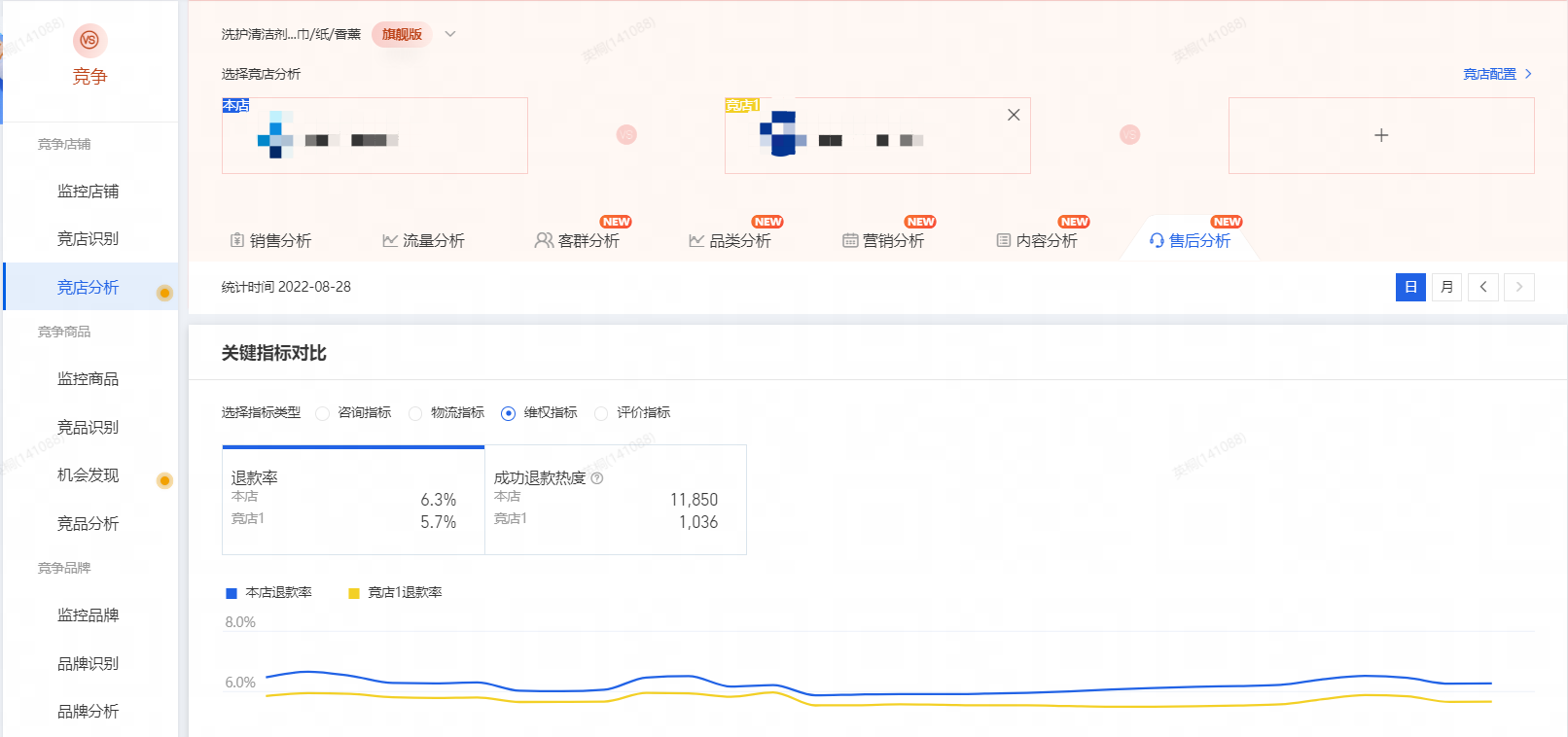1568x737 pixels.
Task: Select the 咨询指标 radio button
Action: (322, 413)
